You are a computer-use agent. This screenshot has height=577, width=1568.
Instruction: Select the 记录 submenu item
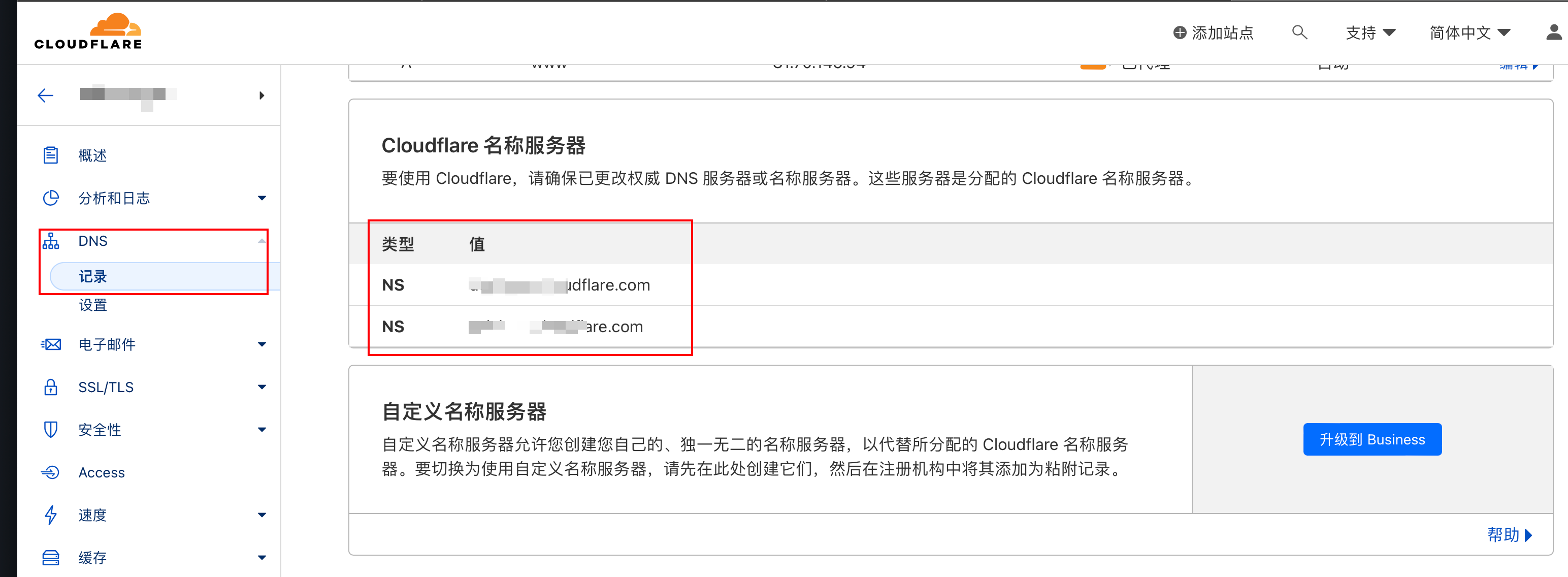tap(92, 276)
